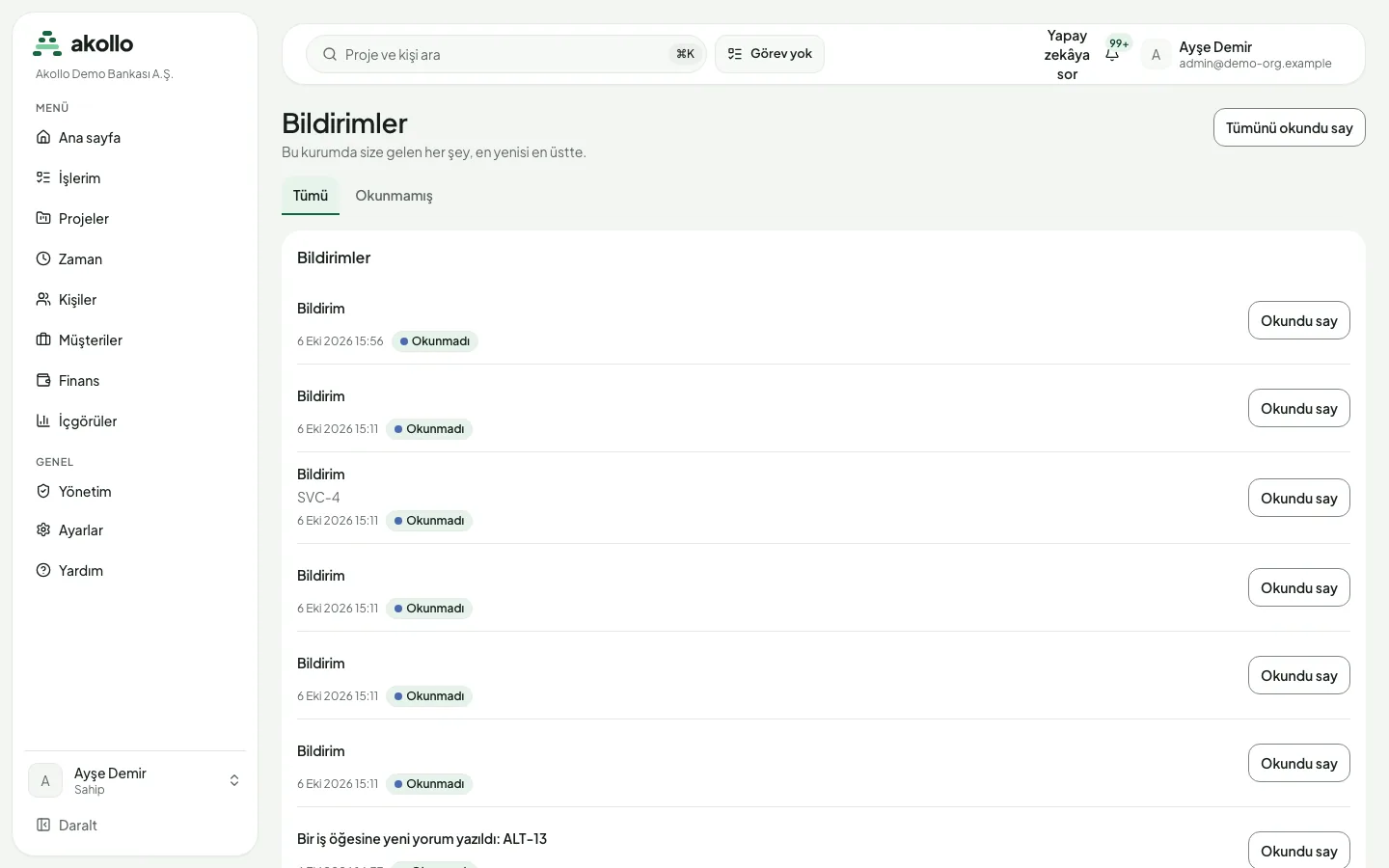Collapse sidebar with Daralt
The image size is (1389, 868).
[135, 825]
